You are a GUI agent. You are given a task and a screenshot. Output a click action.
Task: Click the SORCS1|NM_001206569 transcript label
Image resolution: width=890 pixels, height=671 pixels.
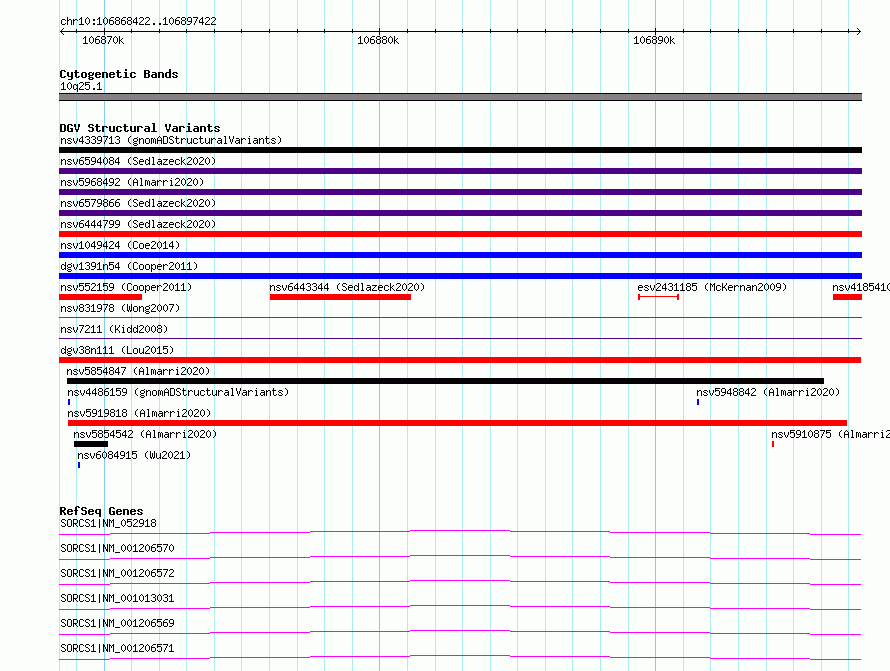tap(117, 623)
